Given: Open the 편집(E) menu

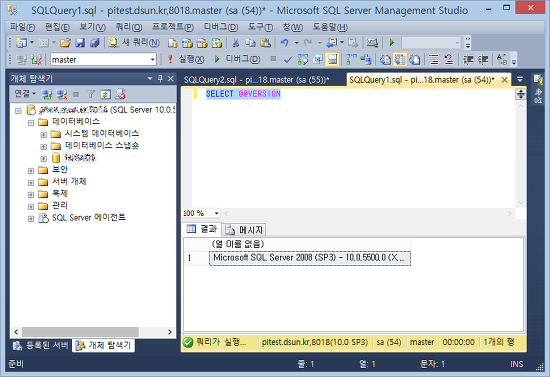Looking at the screenshot, I should click(x=57, y=27).
